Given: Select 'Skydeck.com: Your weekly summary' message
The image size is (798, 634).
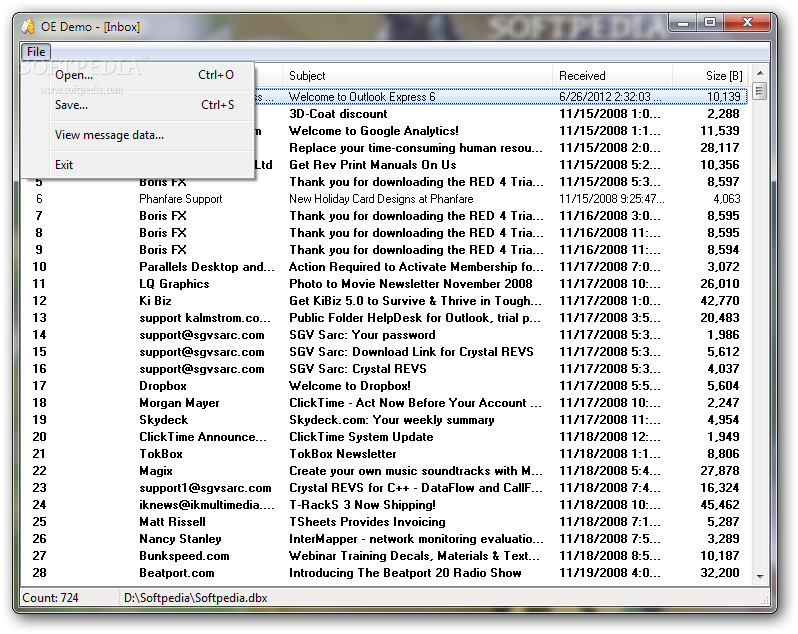Looking at the screenshot, I should (x=392, y=420).
